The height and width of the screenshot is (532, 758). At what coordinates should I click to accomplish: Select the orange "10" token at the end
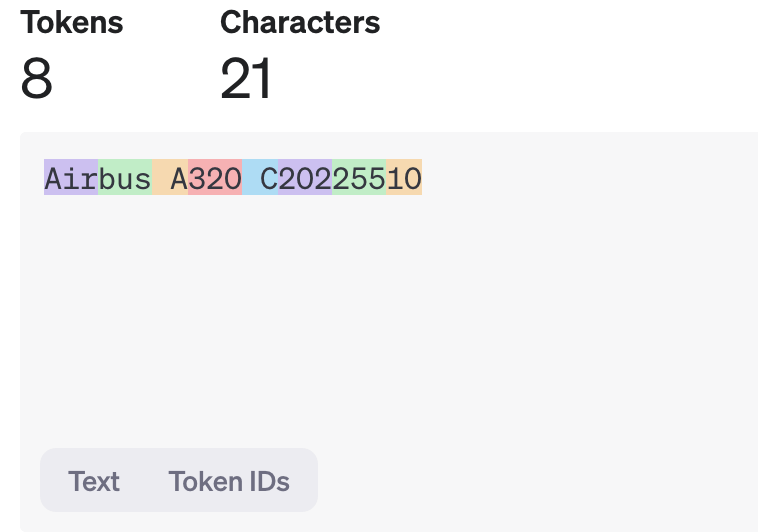pos(404,178)
